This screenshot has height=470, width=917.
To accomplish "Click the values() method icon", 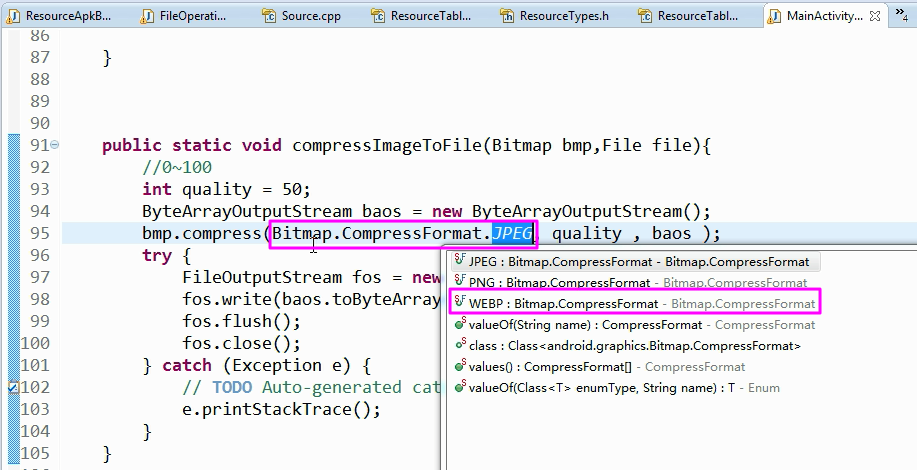I will [460, 366].
